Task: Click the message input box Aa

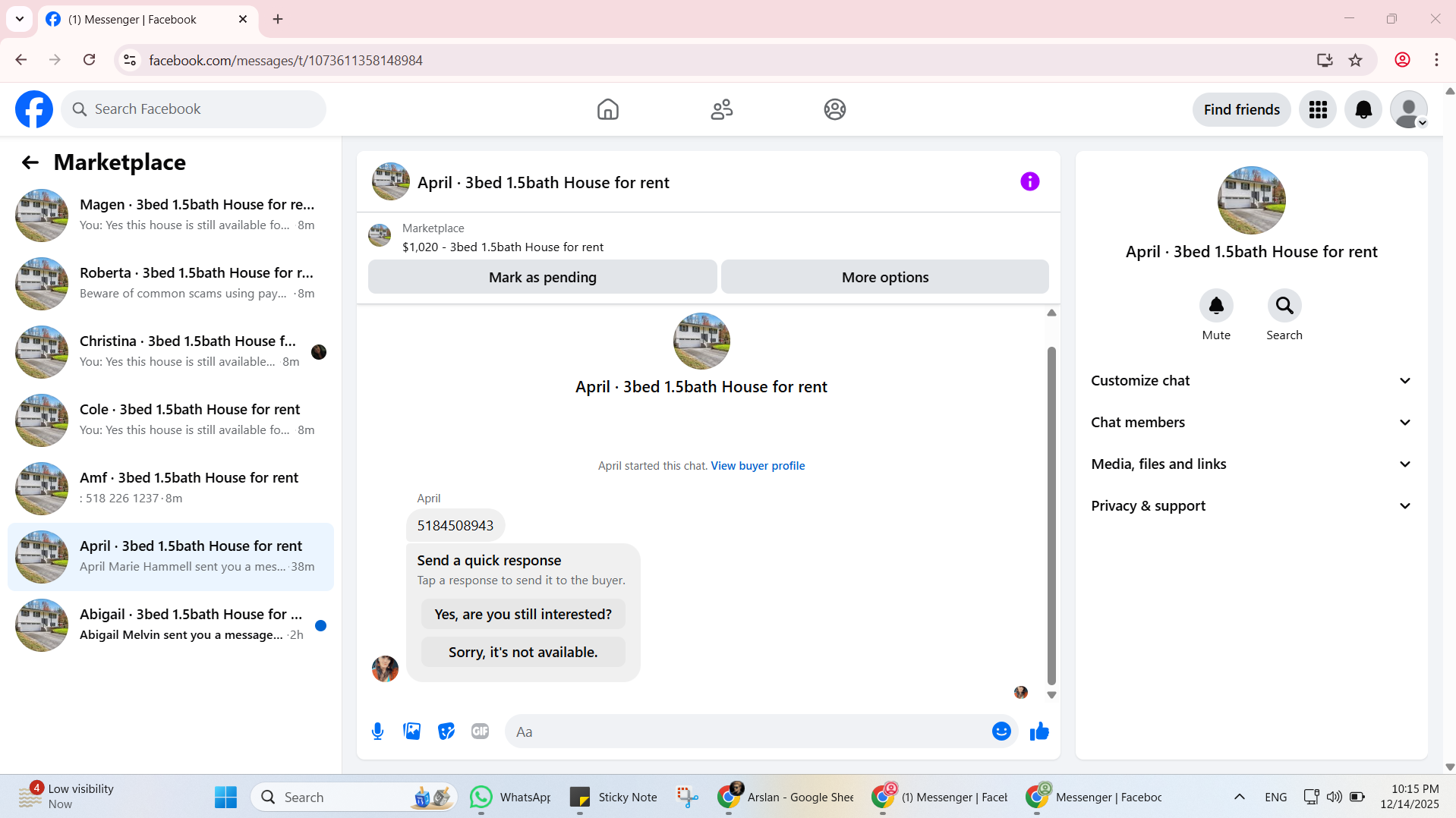Action: click(748, 731)
